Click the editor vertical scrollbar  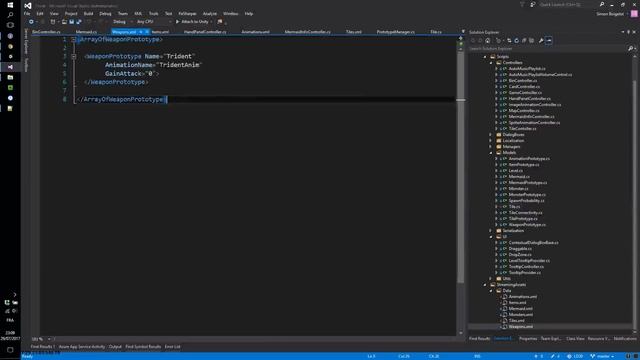click(460, 167)
